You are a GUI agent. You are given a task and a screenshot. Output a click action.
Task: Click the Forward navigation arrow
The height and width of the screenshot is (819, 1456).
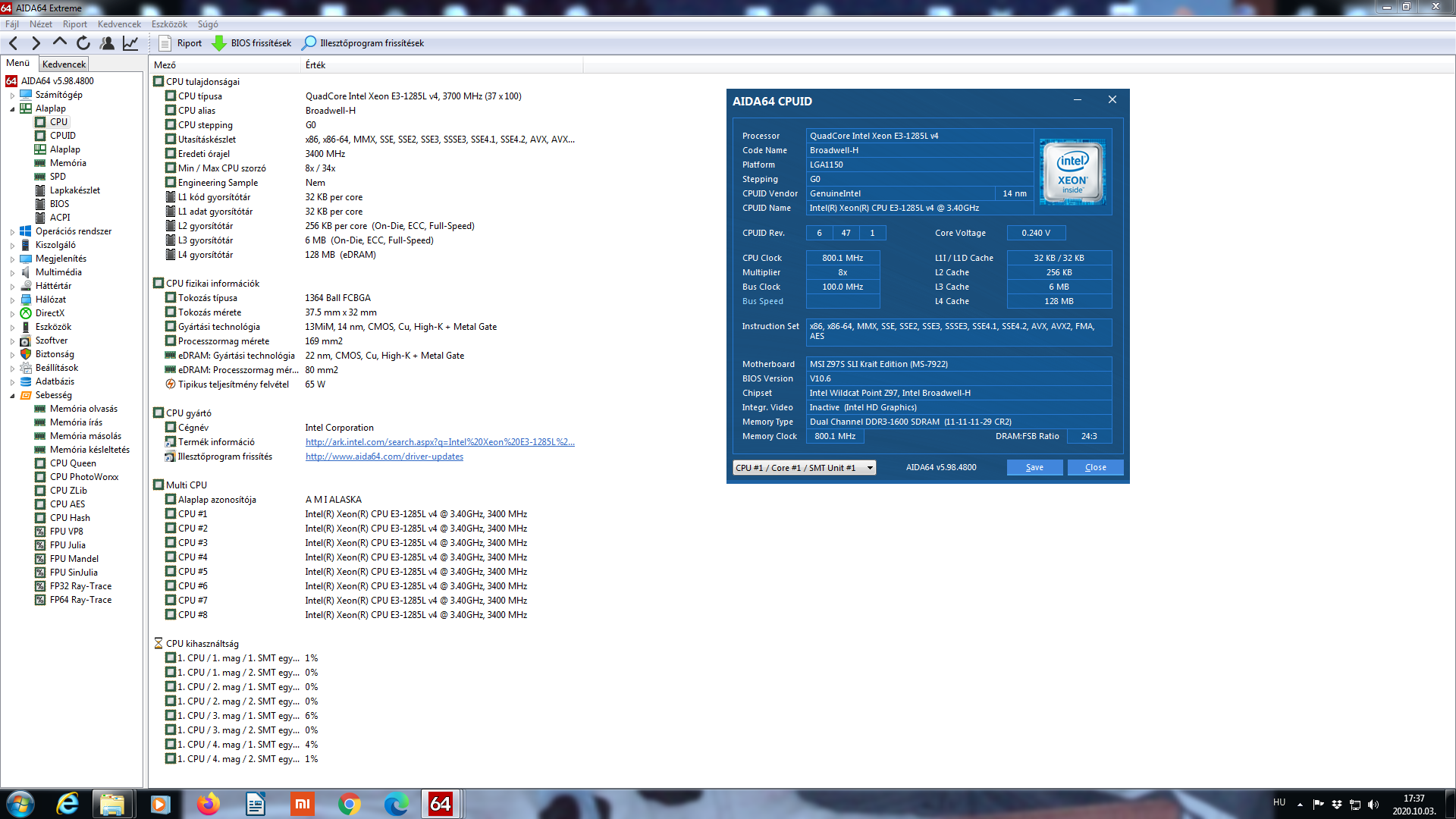pos(36,43)
